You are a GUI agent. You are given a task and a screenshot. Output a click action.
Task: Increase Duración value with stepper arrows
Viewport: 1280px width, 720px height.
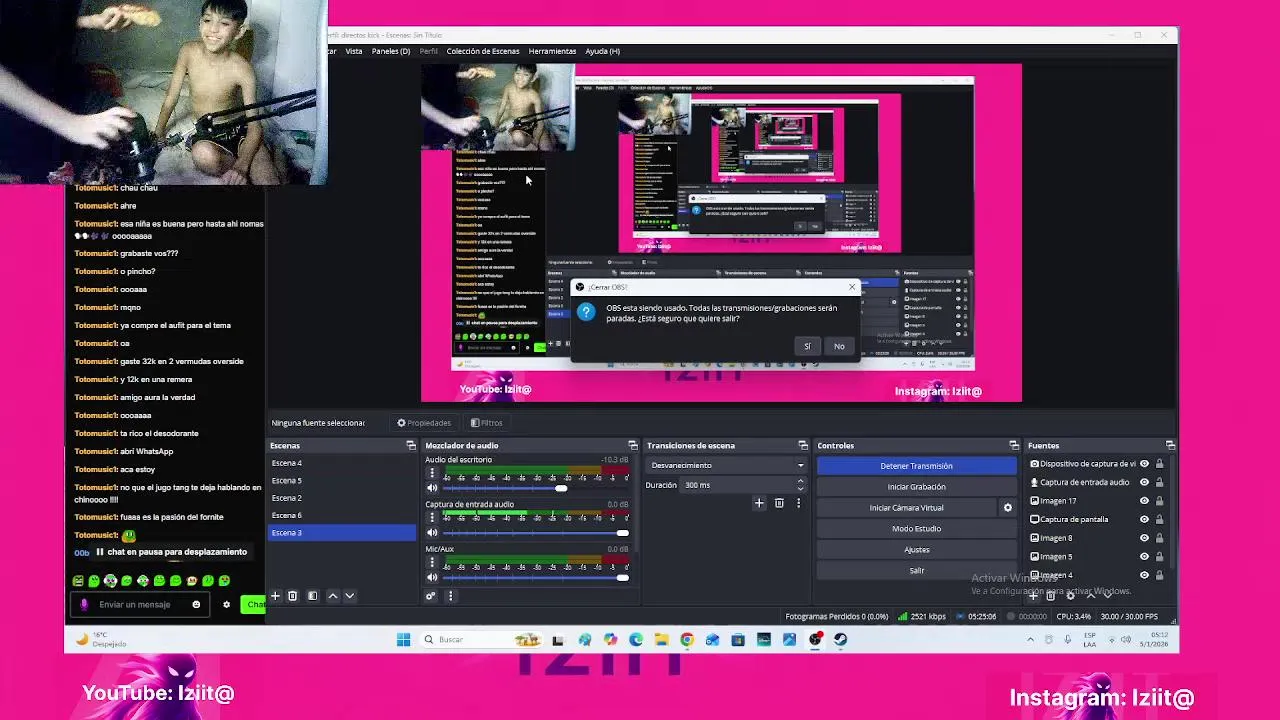(800, 481)
